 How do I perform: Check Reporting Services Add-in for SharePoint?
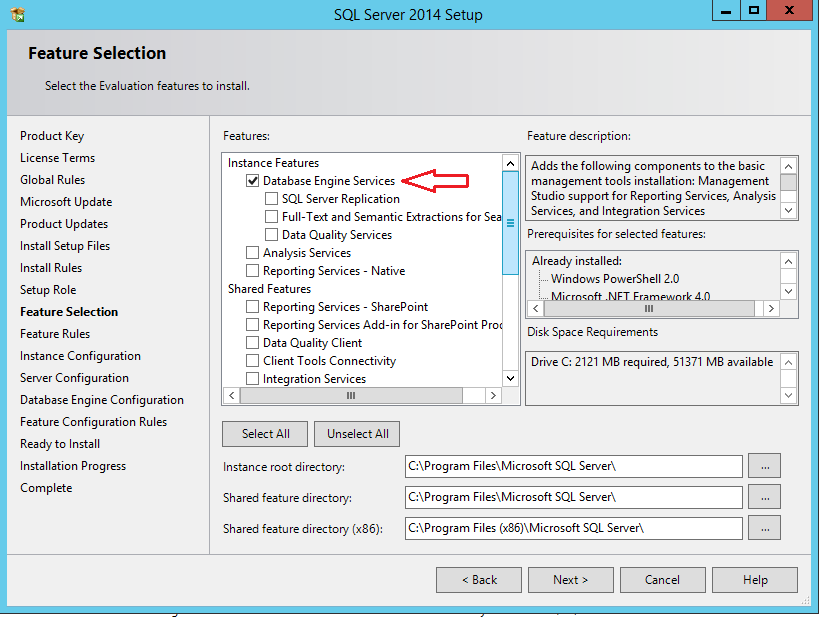(252, 325)
